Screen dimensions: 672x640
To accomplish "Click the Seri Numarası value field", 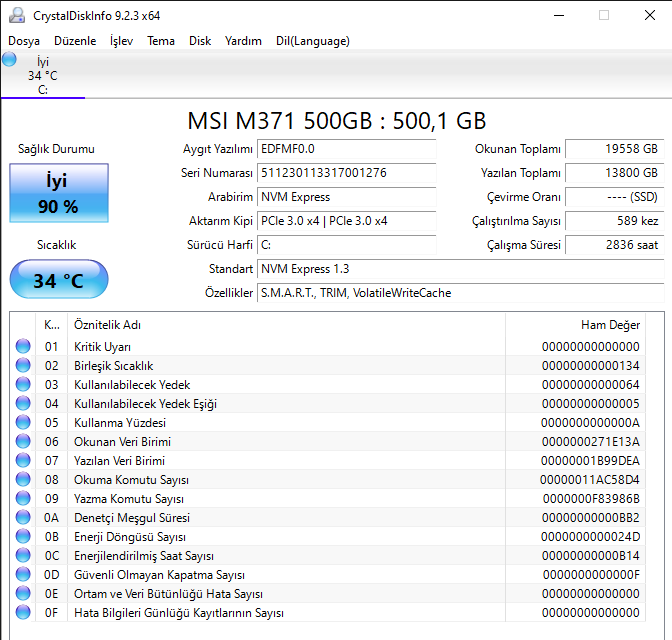I will click(346, 173).
